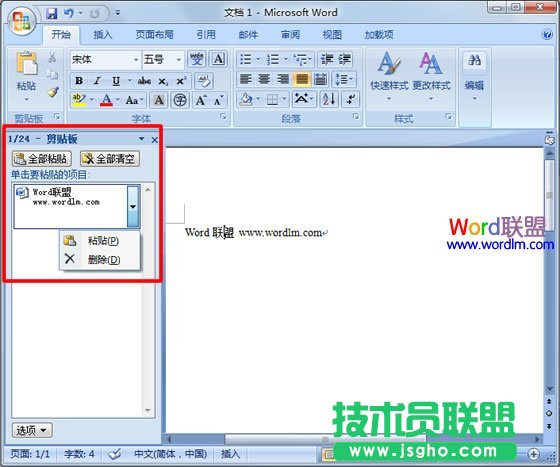
Task: Close the clipboard task pane
Action: [155, 140]
